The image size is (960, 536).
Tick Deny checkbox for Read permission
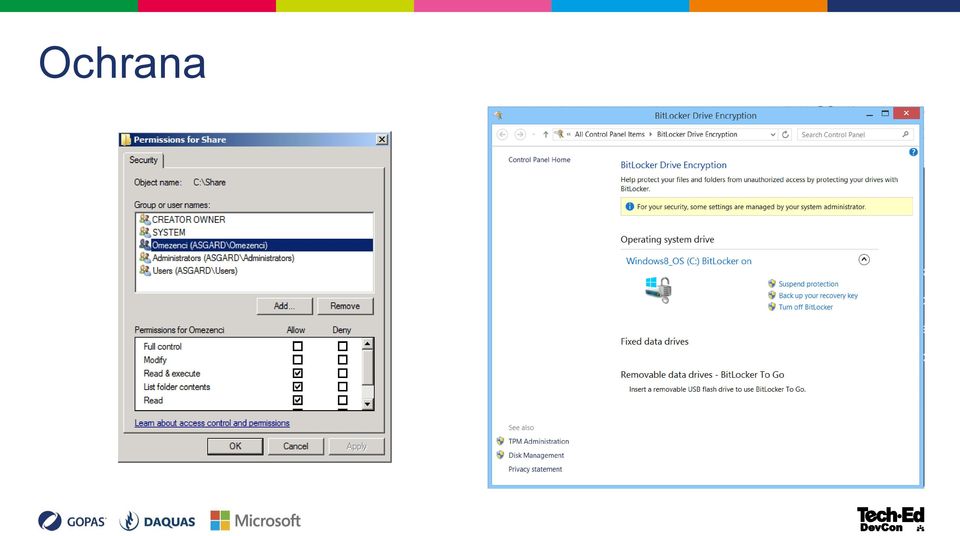click(x=342, y=400)
